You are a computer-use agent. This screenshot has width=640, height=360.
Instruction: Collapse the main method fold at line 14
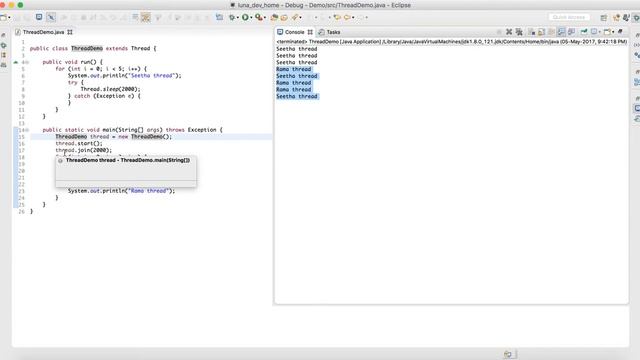coord(27,130)
